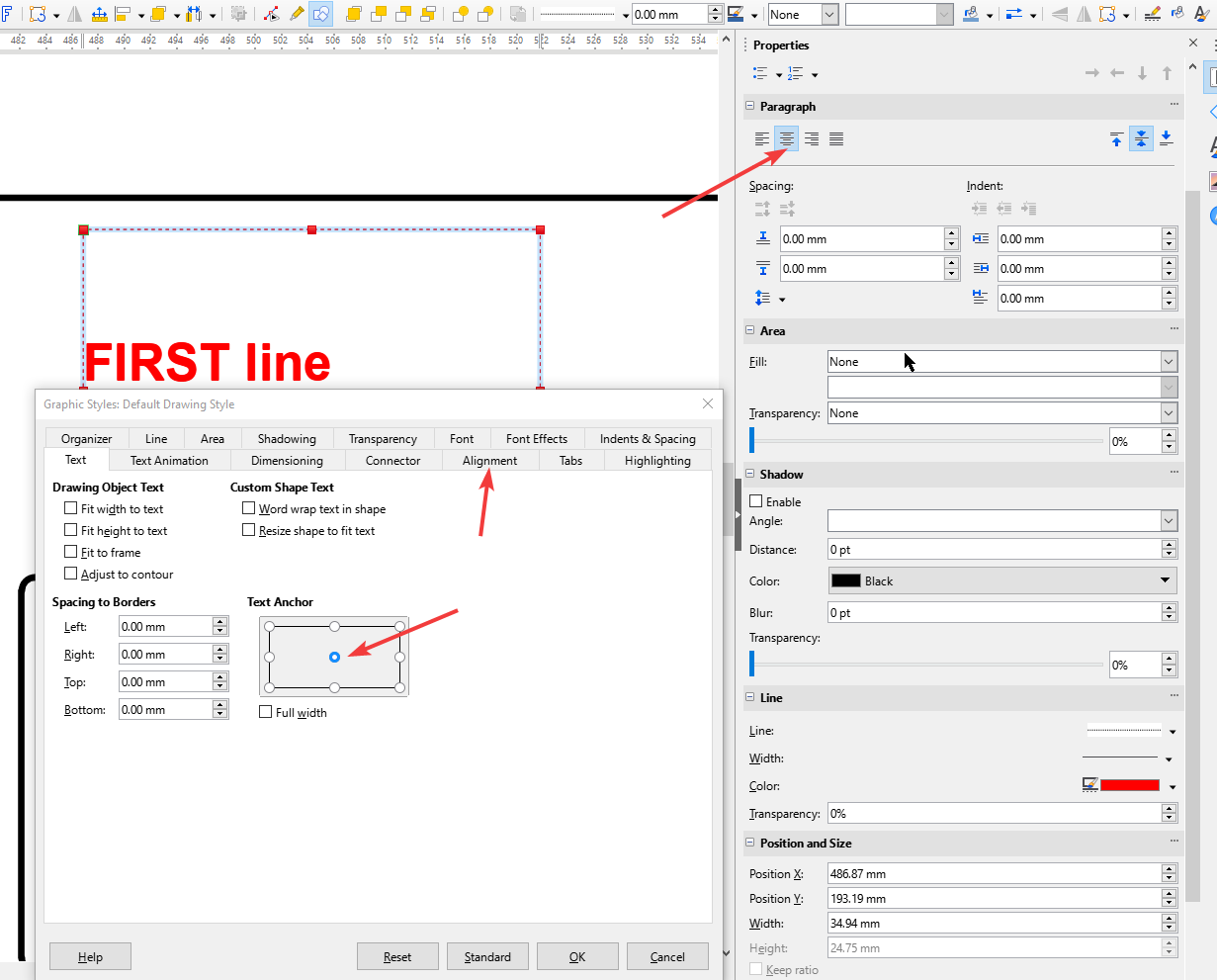Apply justified paragraph alignment
The width and height of the screenshot is (1217, 980).
(x=836, y=138)
